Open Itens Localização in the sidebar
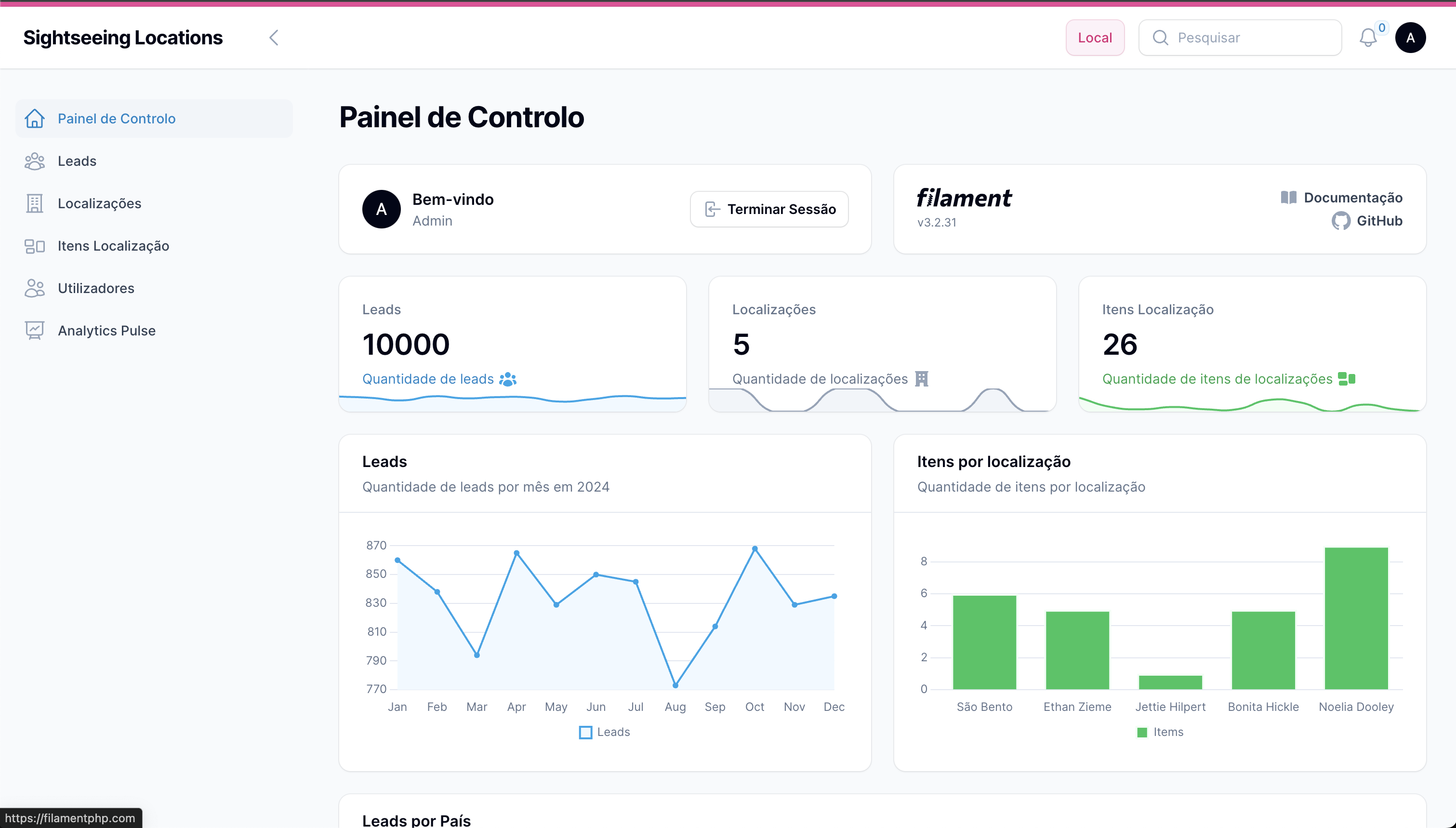Viewport: 1456px width, 828px height. [154, 246]
